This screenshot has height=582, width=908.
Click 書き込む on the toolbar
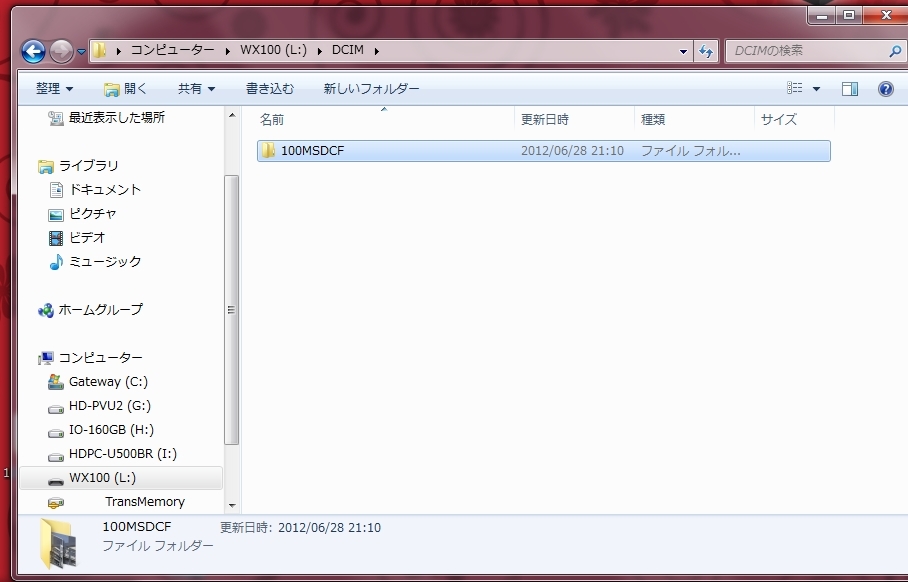click(270, 89)
